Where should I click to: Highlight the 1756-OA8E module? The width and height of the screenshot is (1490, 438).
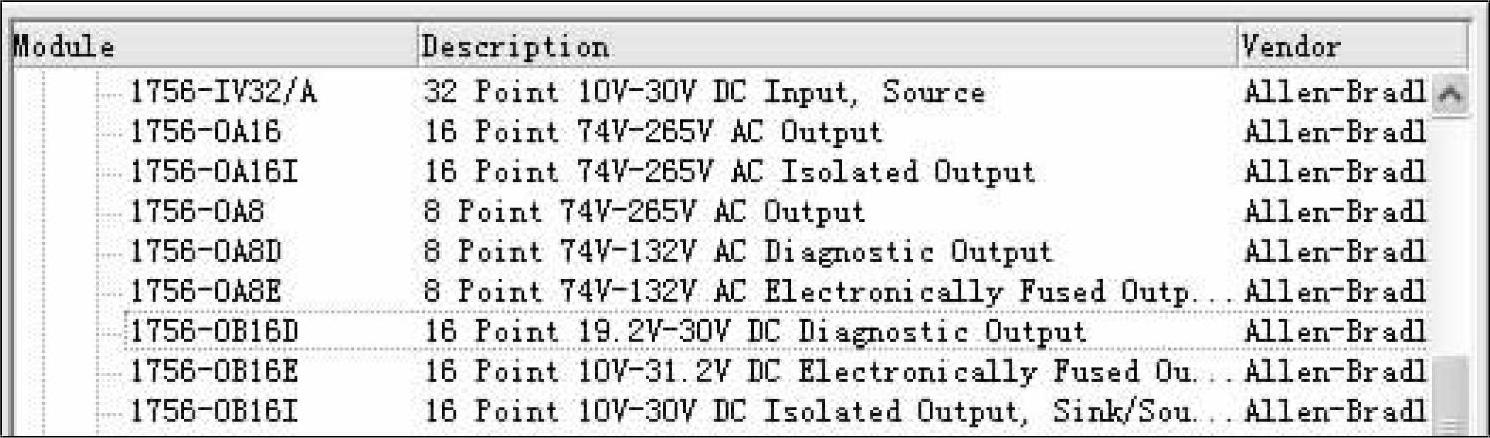tap(205, 291)
